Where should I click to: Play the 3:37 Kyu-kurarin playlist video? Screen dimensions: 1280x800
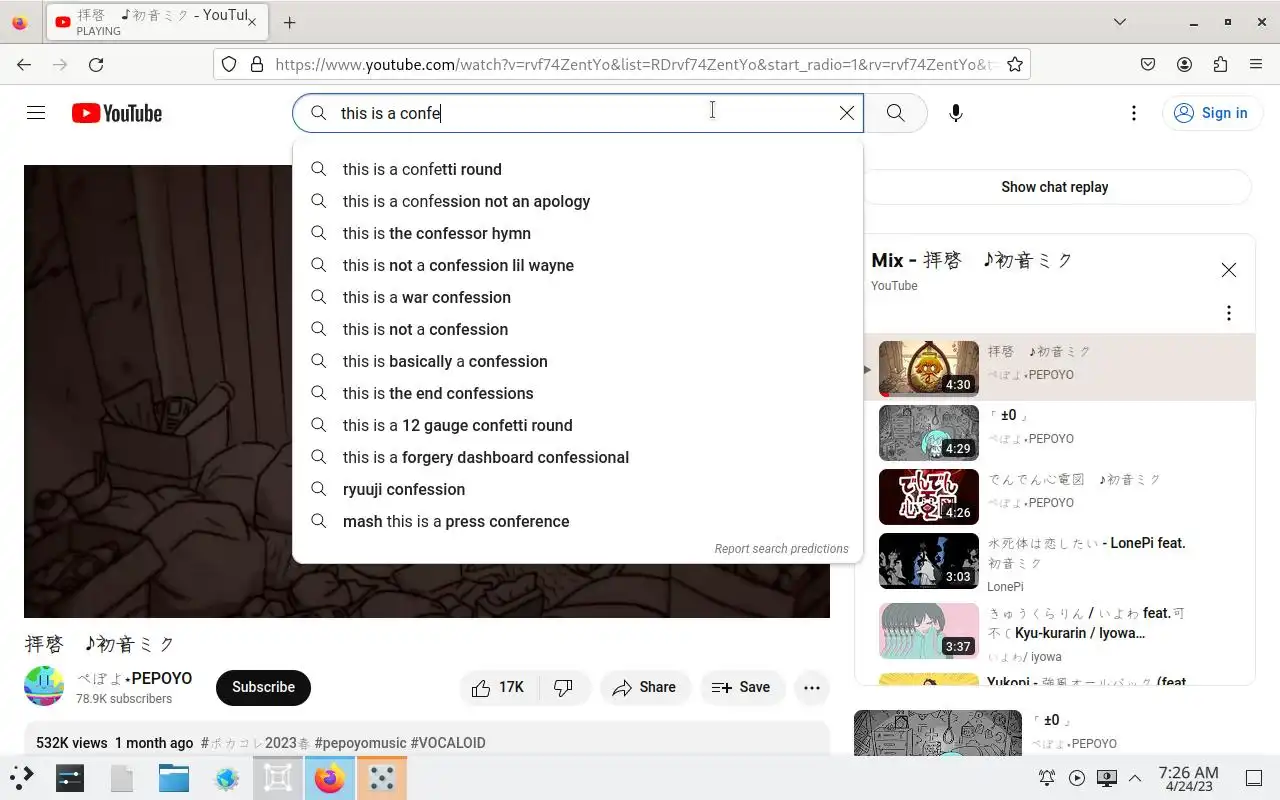929,630
